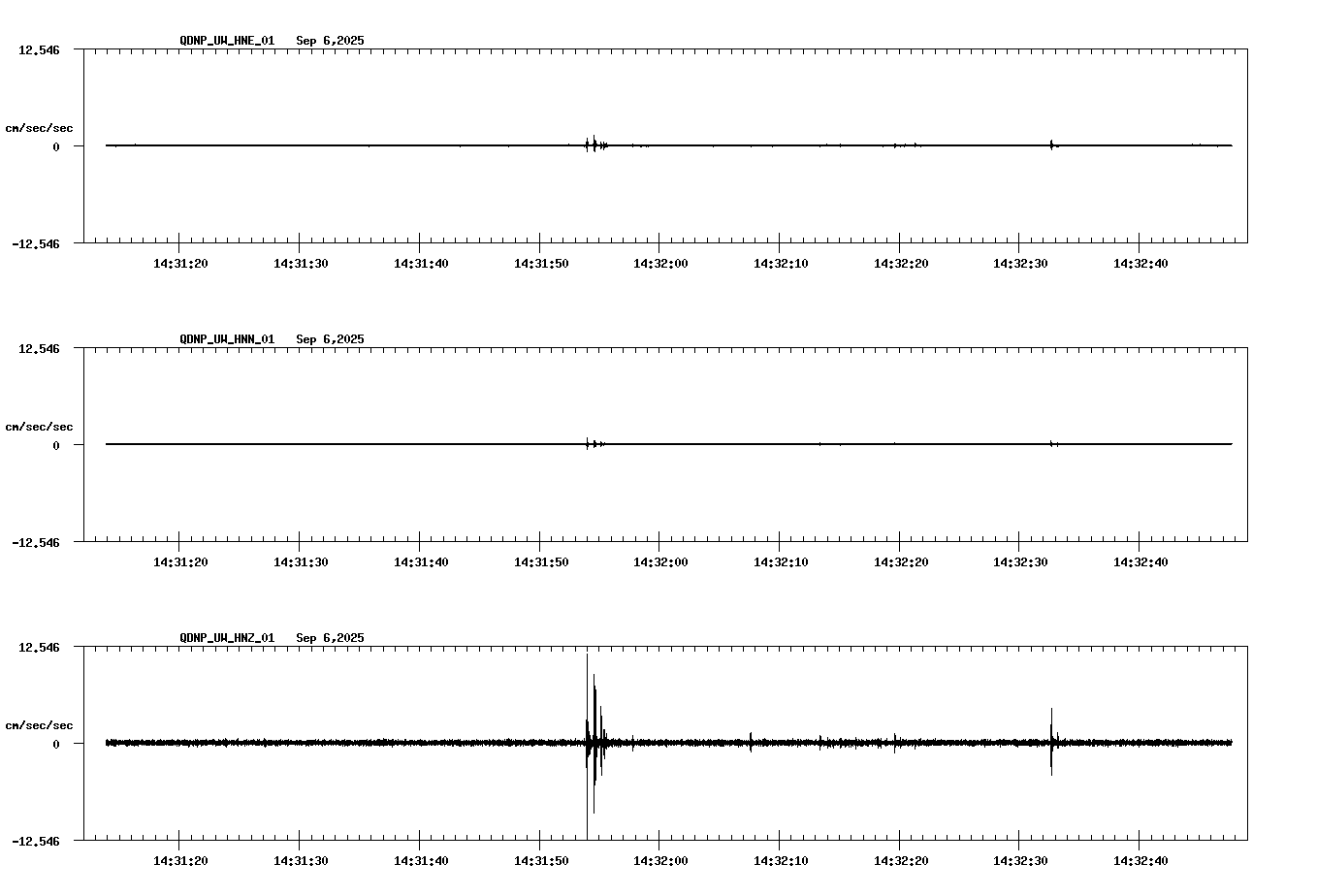Click the QDNP_UW_HNN_01 channel label
1317x896 pixels.
226,339
